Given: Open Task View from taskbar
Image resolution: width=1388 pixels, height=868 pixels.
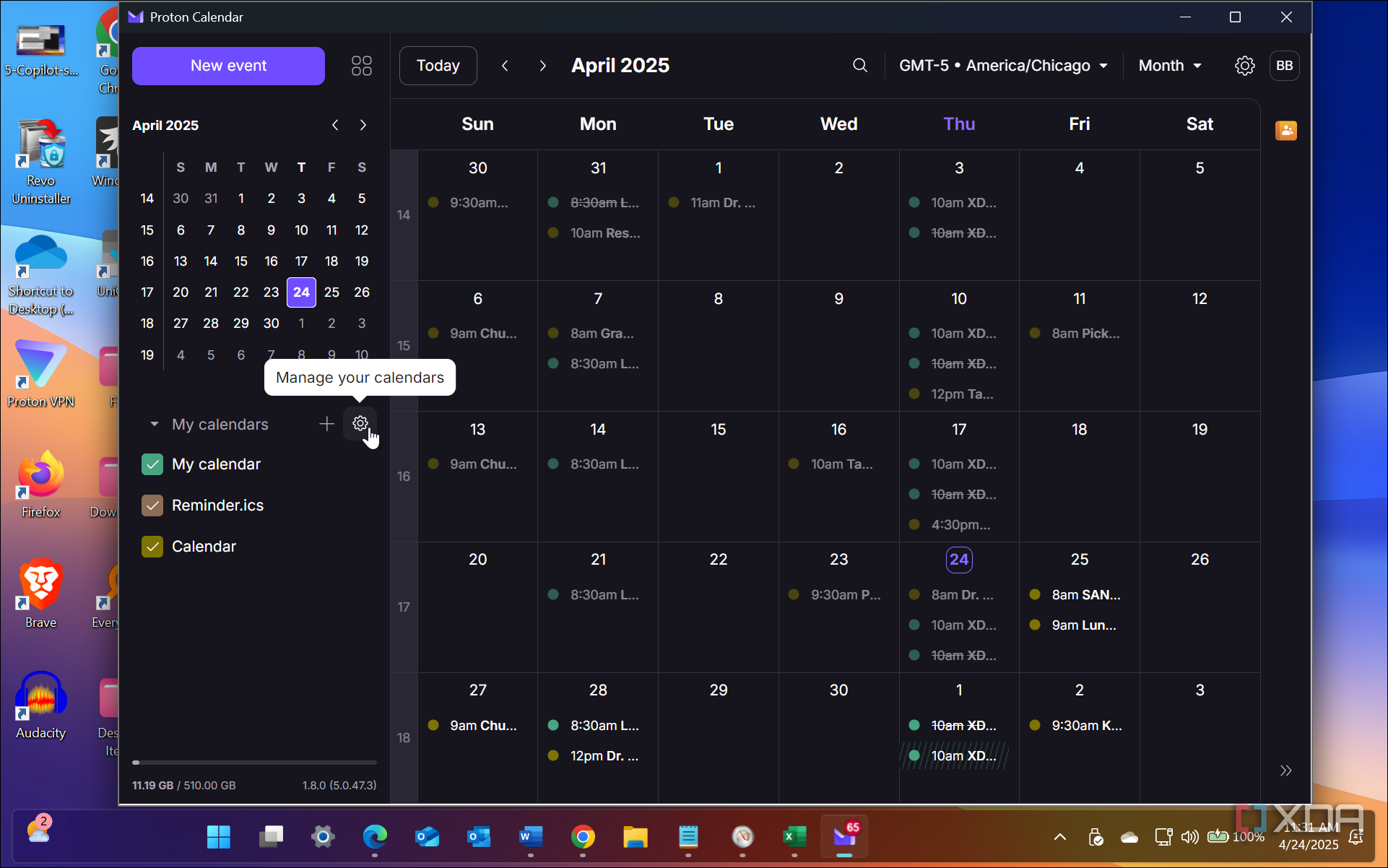Looking at the screenshot, I should (x=271, y=837).
